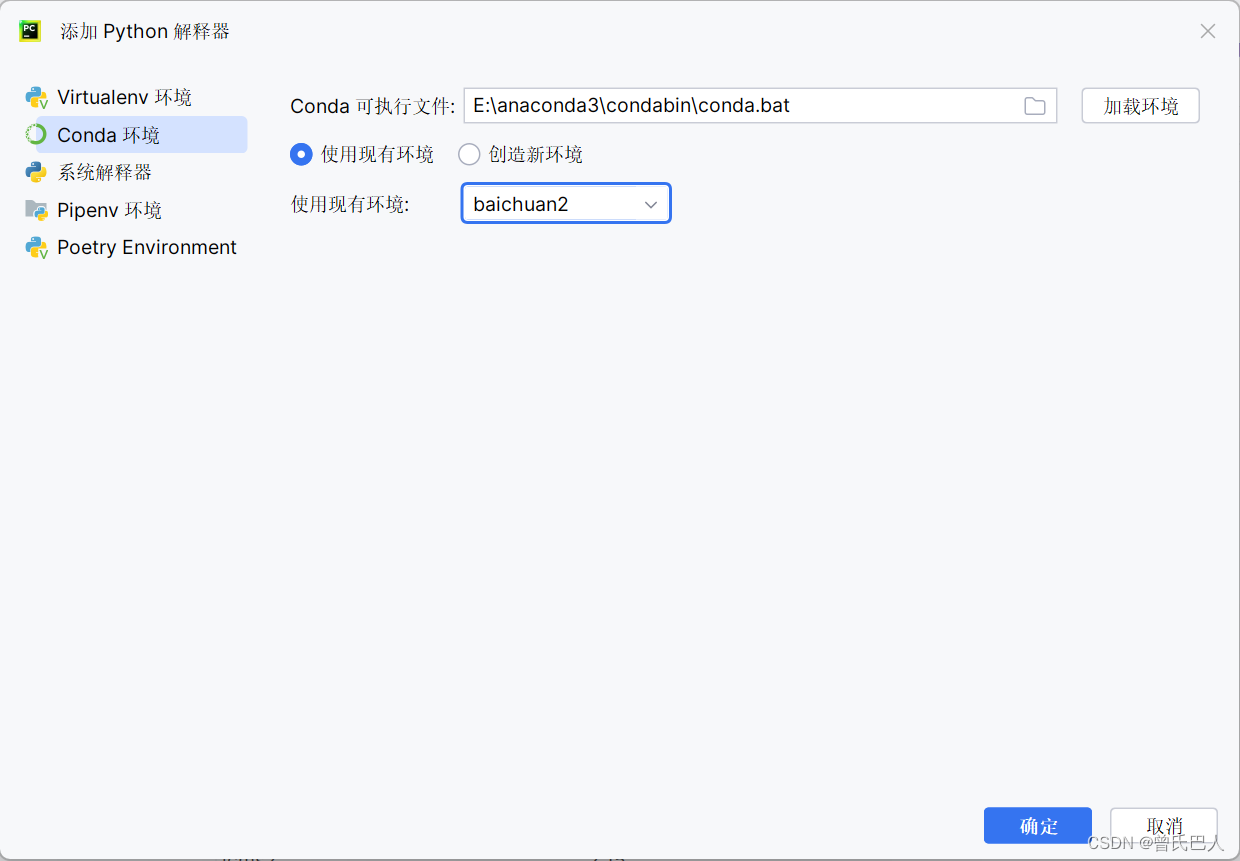Viewport: 1240px width, 861px height.
Task: Cancel with the 取消 button
Action: click(x=1164, y=826)
